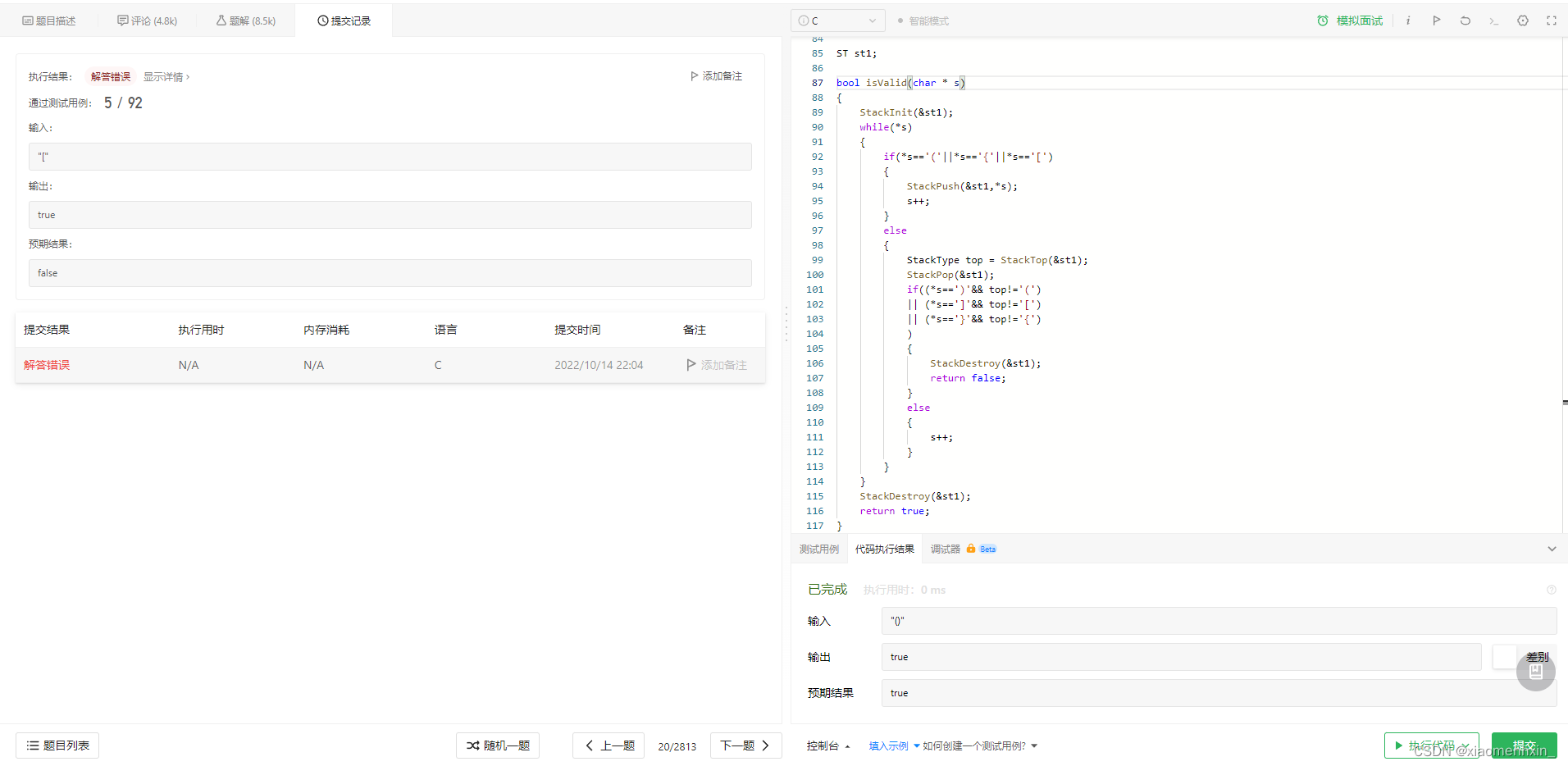Click the input field showing "["
Screen dimensions: 1568x766
pos(390,157)
